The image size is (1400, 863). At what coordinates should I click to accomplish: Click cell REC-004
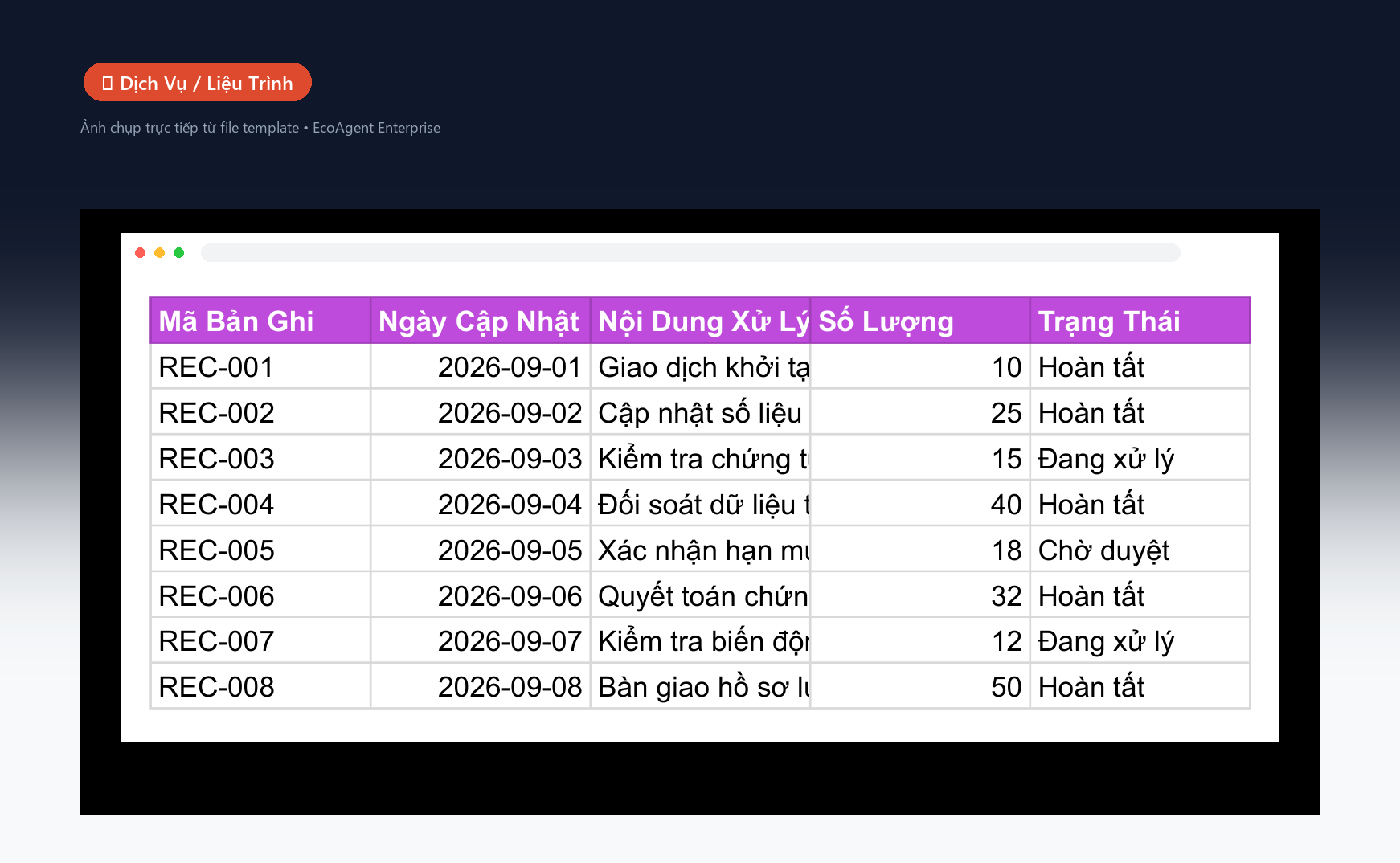coord(260,504)
